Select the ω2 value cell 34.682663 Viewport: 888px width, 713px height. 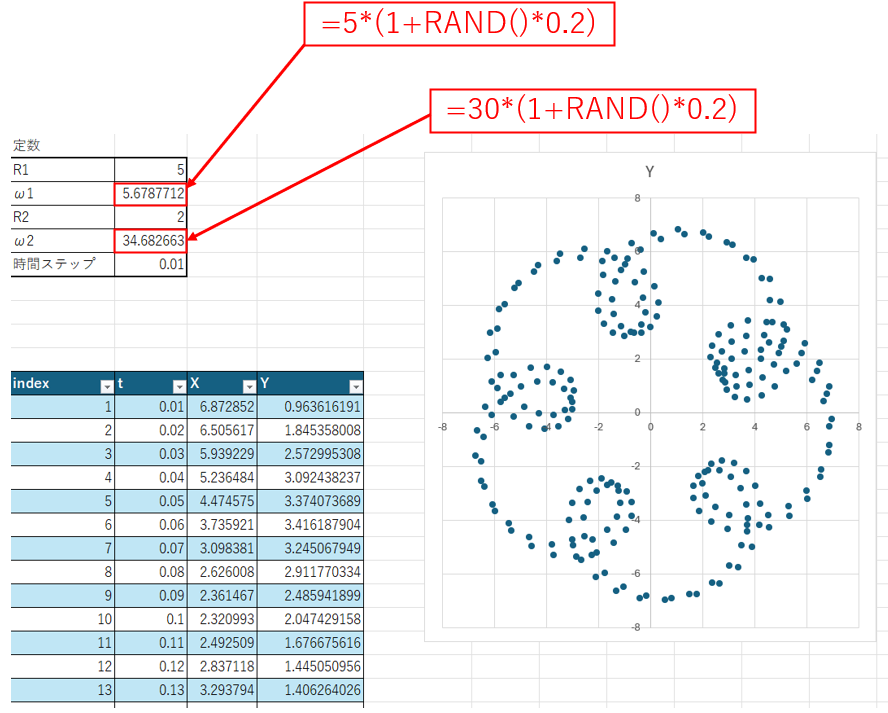[150, 241]
